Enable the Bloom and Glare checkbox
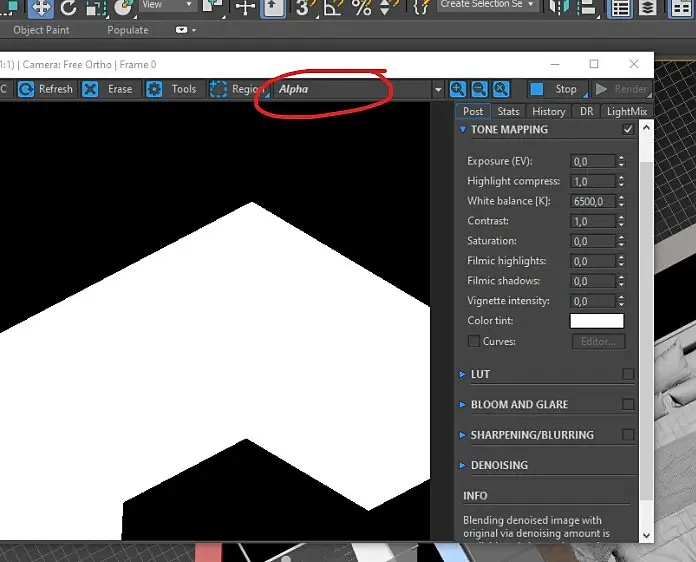The image size is (696, 562). [628, 405]
